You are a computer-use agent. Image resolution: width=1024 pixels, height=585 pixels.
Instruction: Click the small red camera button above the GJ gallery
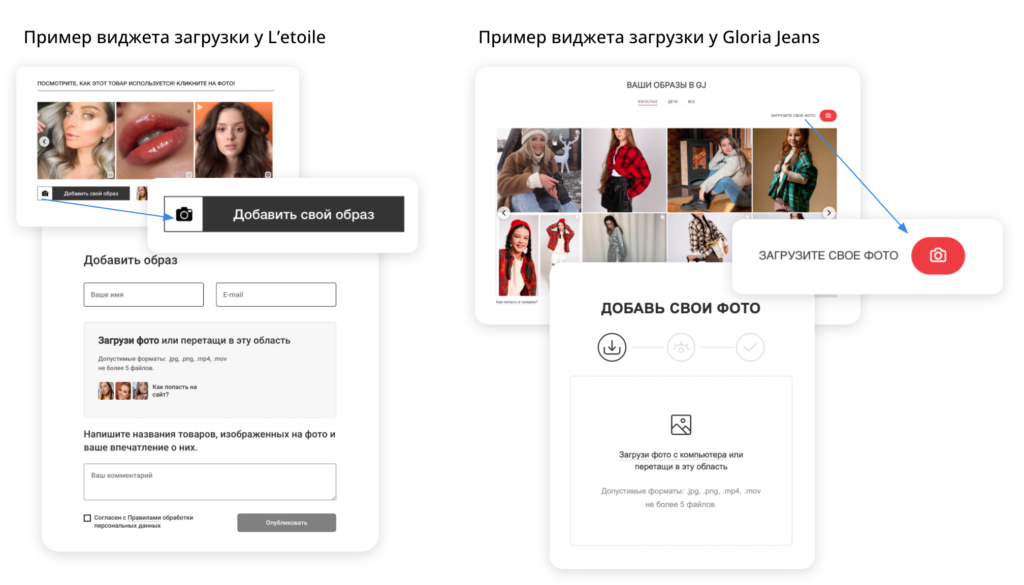(828, 116)
